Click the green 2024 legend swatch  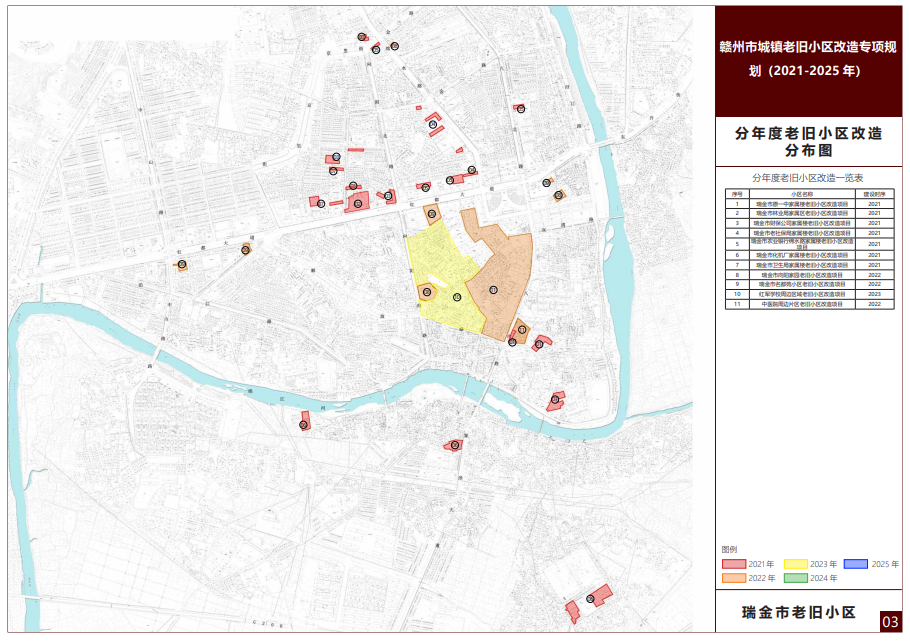coord(795,578)
